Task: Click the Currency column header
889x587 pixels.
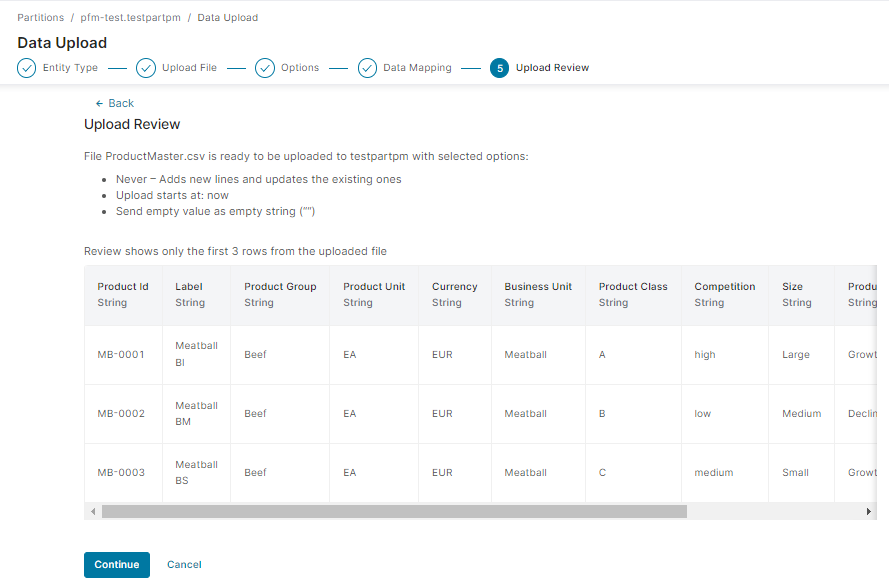Action: coord(455,287)
